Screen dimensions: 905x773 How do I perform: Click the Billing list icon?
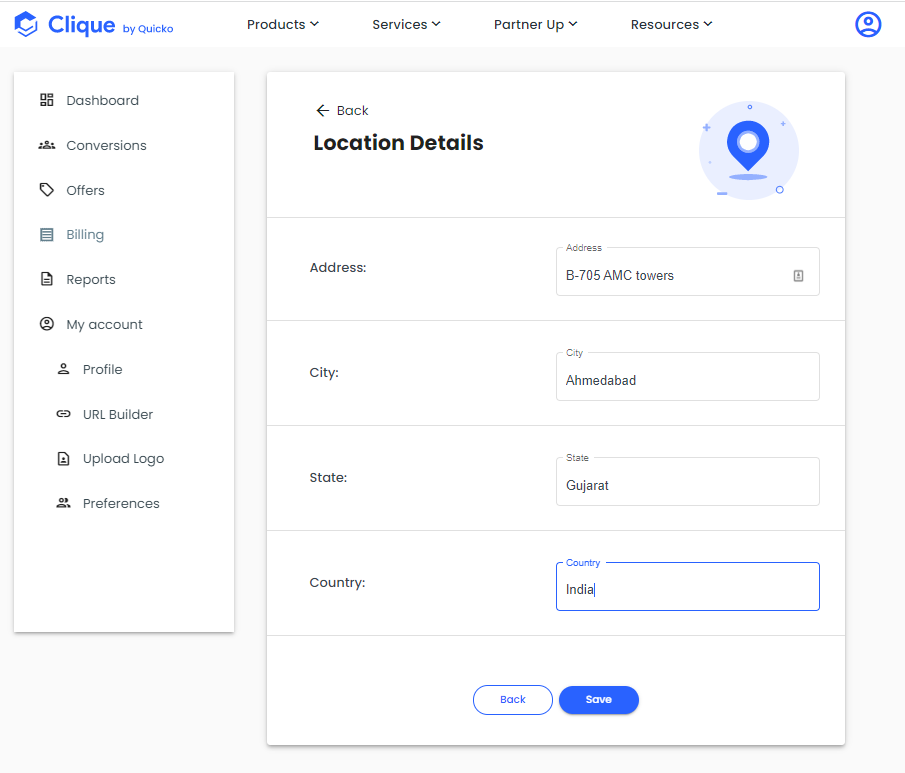click(47, 234)
